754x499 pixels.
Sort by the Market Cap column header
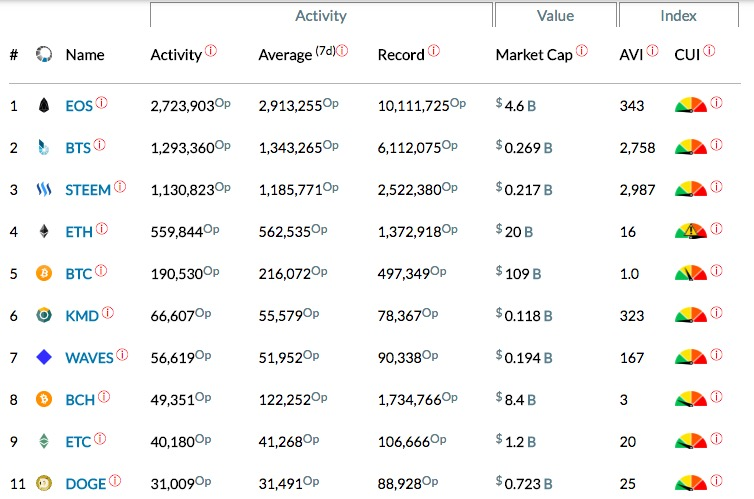pyautogui.click(x=534, y=55)
